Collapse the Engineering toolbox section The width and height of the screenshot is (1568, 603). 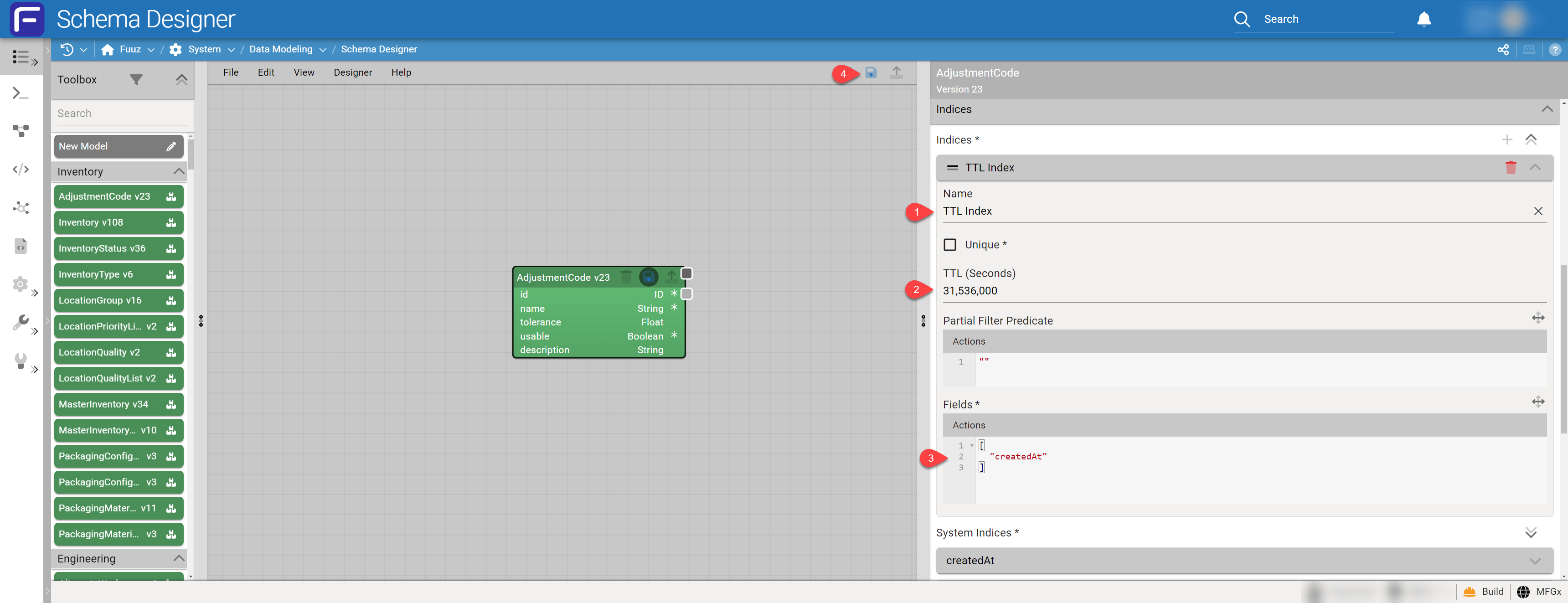179,559
